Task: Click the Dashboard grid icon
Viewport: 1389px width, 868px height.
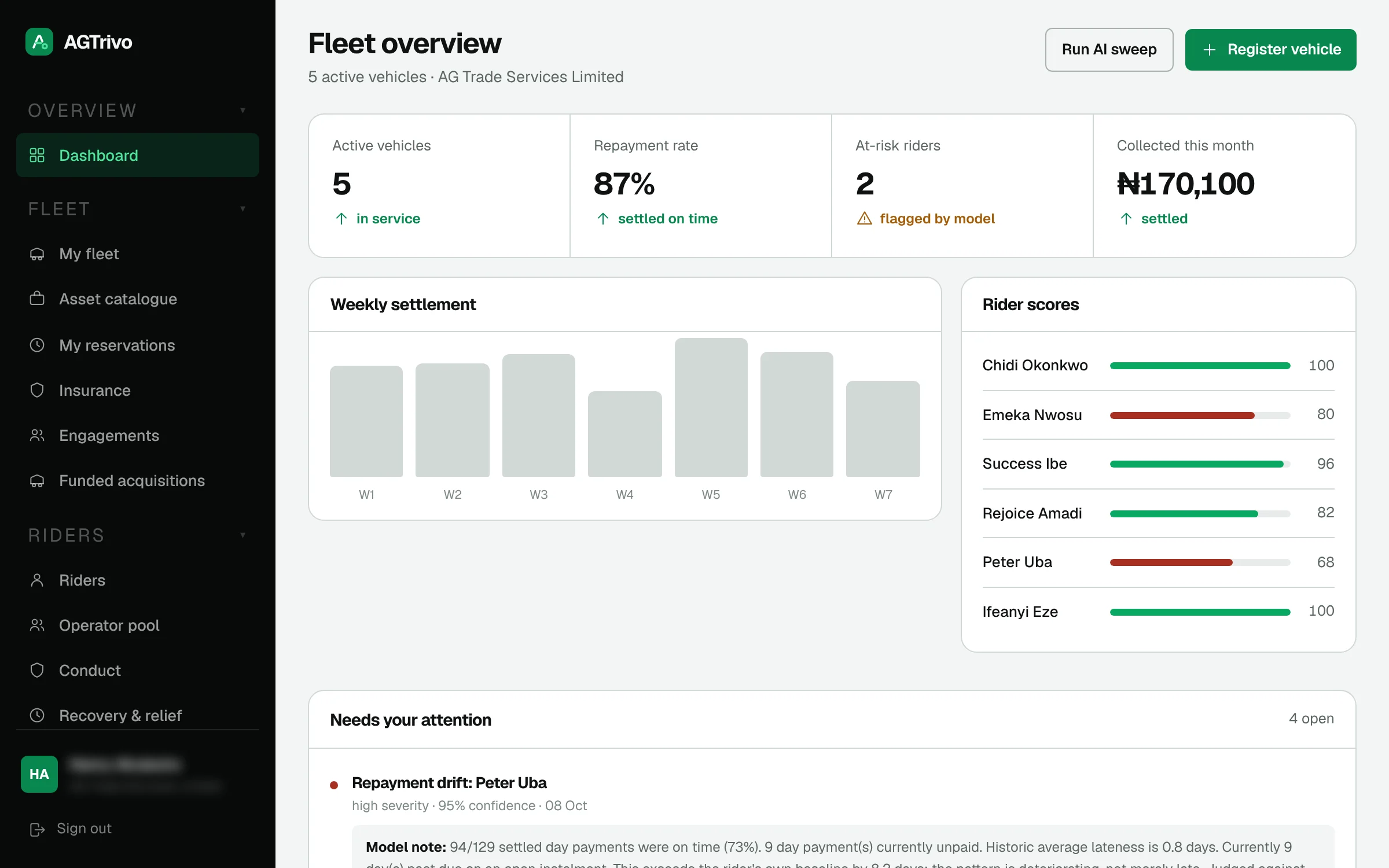Action: (x=37, y=155)
